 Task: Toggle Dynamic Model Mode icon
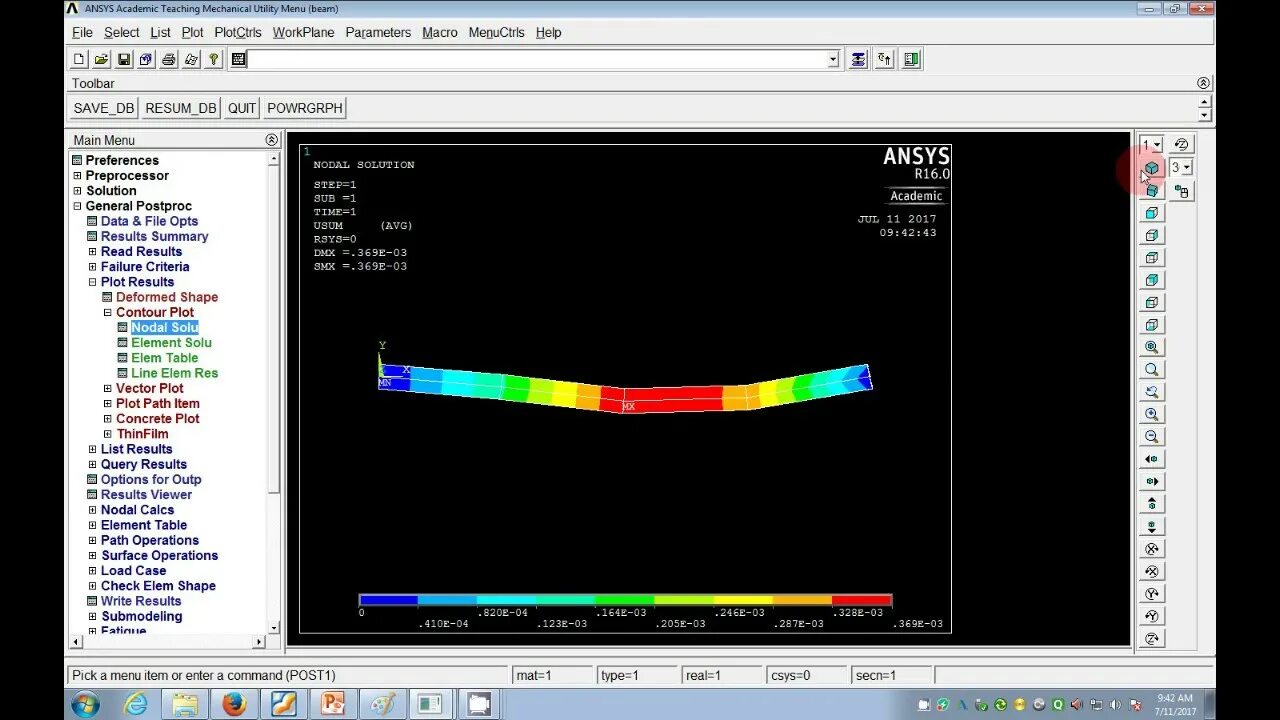(x=1182, y=191)
